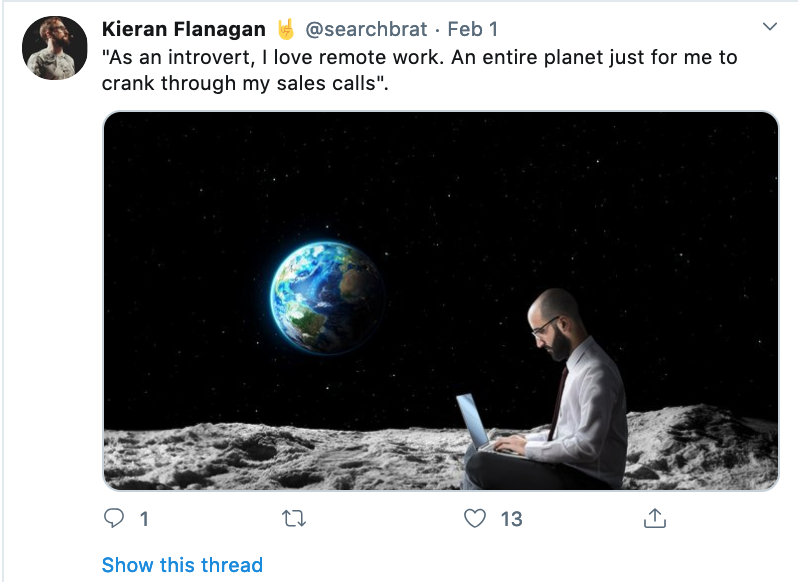Open the Kieran Flanagan profile name link

tap(184, 29)
